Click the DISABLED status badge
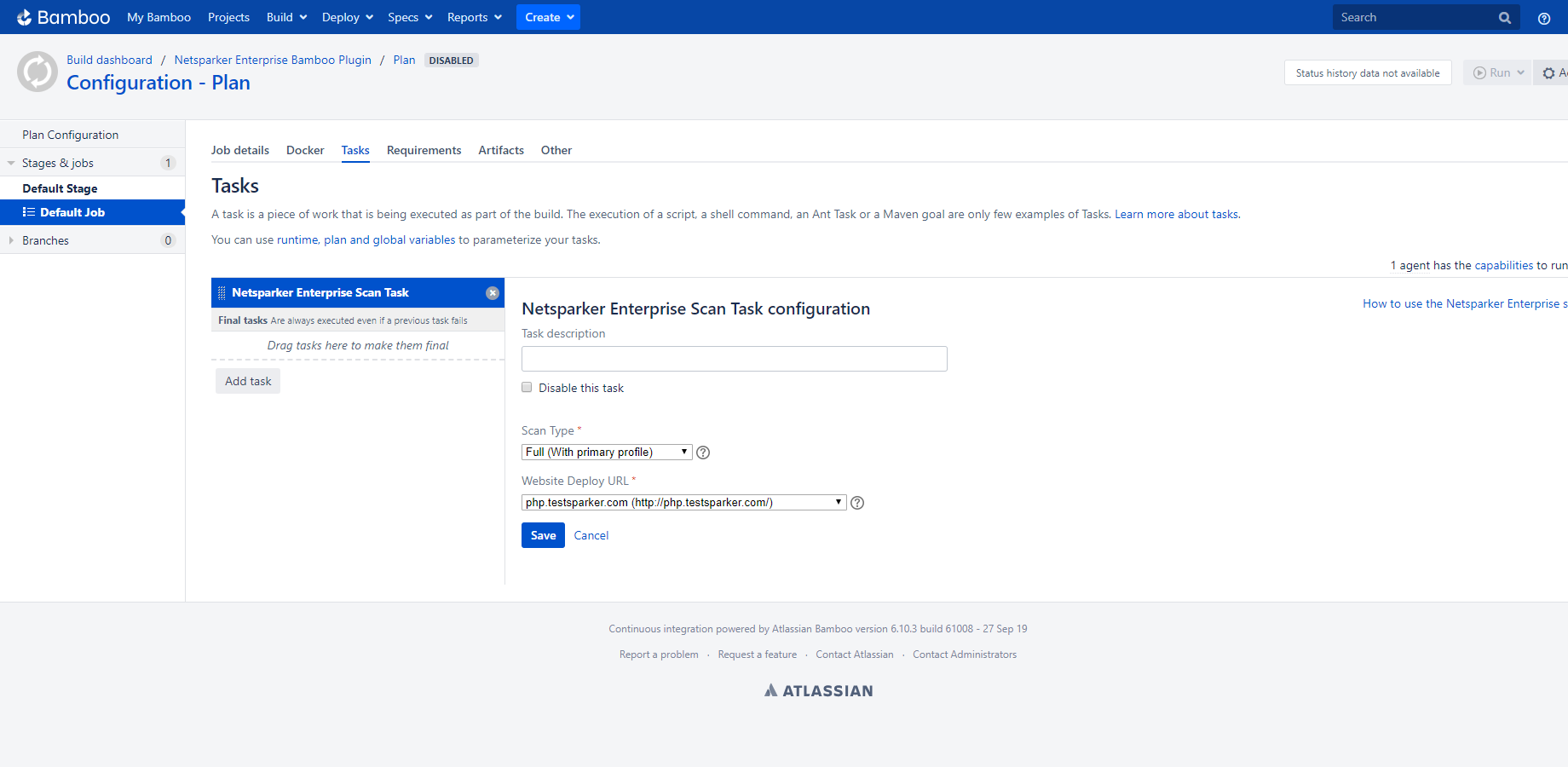The height and width of the screenshot is (767, 1568). [x=452, y=61]
